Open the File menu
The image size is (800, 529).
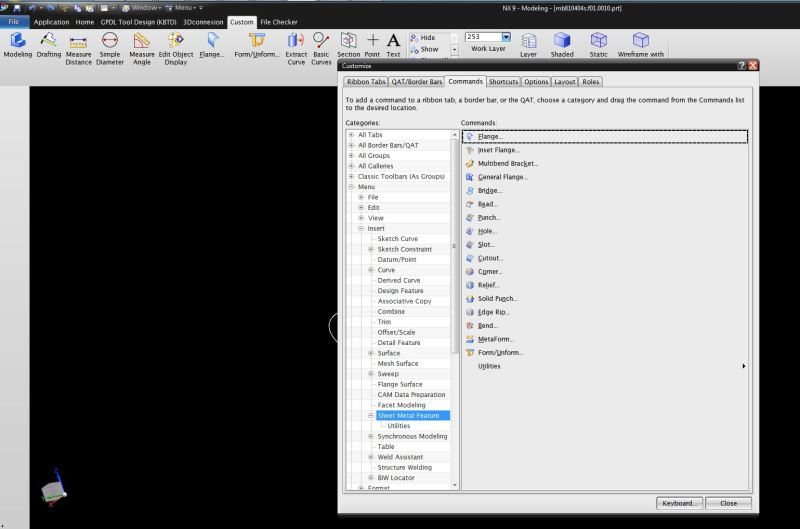(x=13, y=22)
